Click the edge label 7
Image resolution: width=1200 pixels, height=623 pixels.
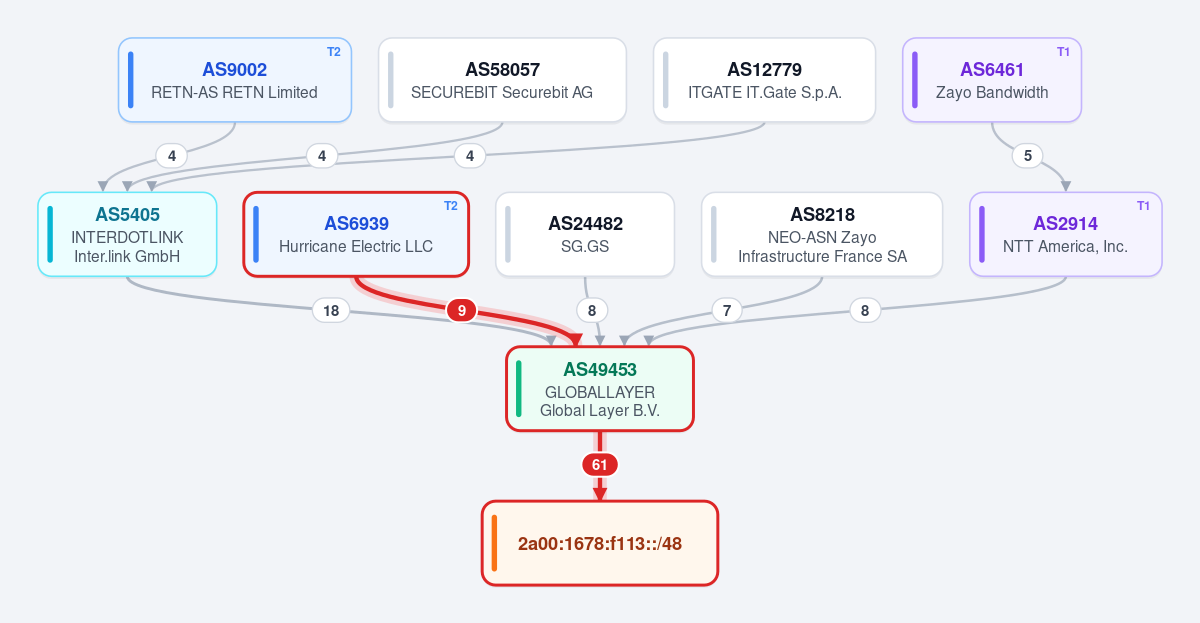[727, 311]
